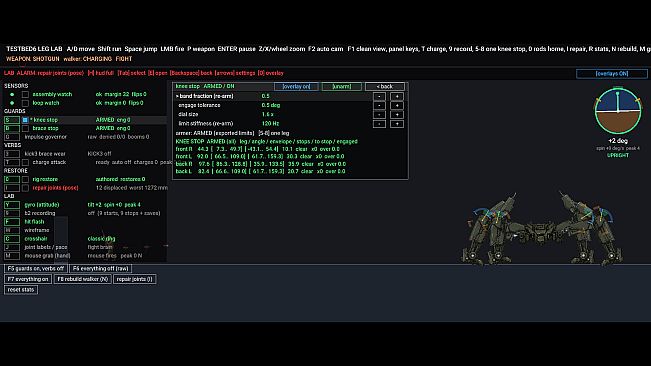Click the walker robot in the scene
The image size is (651, 366).
(542, 228)
